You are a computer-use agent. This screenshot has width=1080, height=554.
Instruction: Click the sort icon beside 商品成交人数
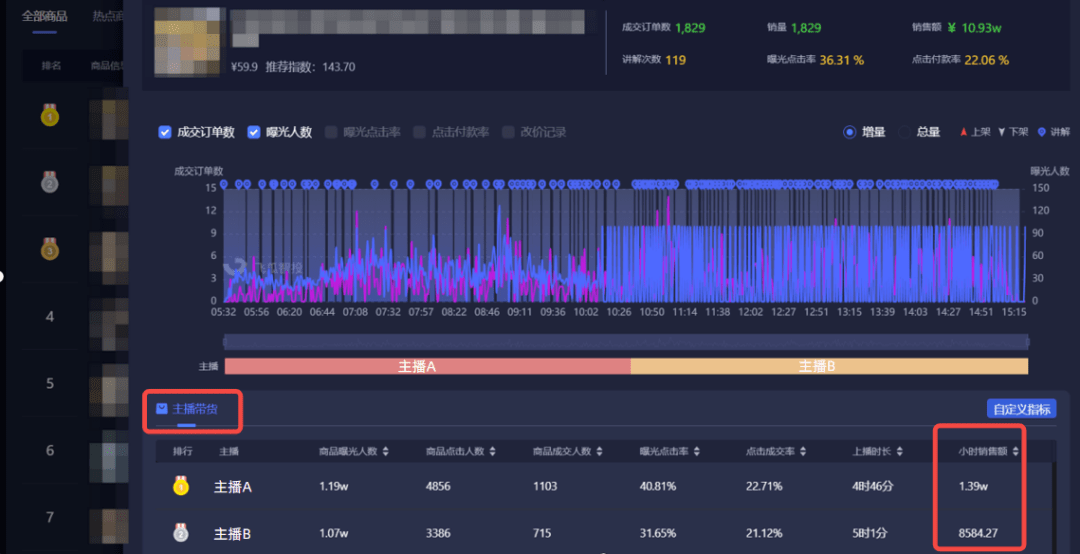click(x=599, y=451)
